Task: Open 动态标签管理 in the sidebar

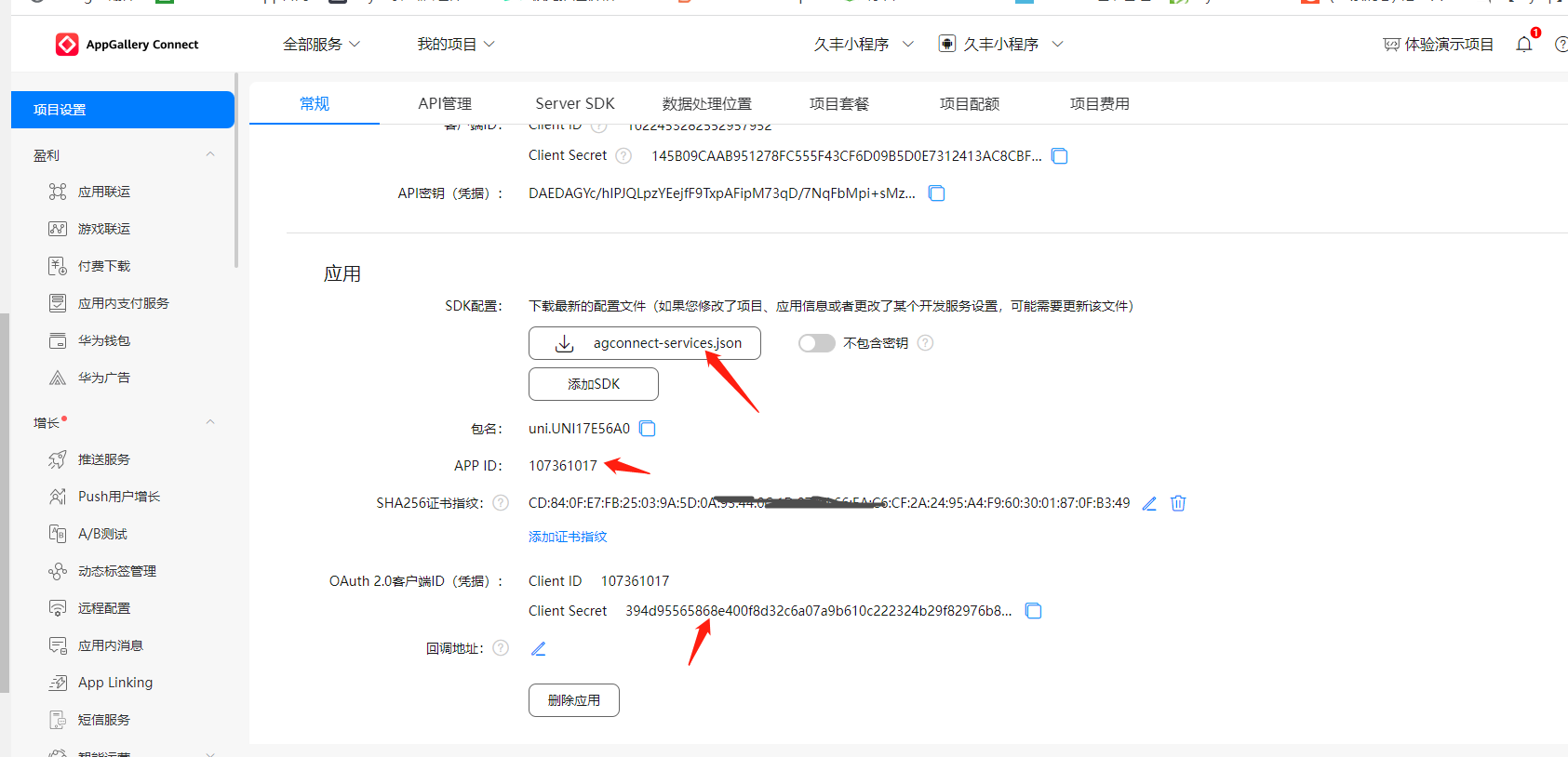Action: [117, 571]
